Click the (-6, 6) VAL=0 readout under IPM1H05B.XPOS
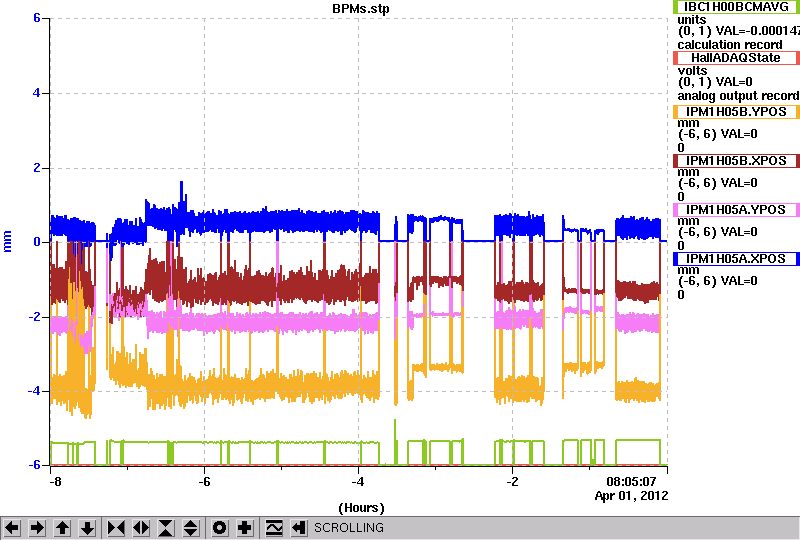Viewport: 800px width, 540px height. [x=717, y=183]
